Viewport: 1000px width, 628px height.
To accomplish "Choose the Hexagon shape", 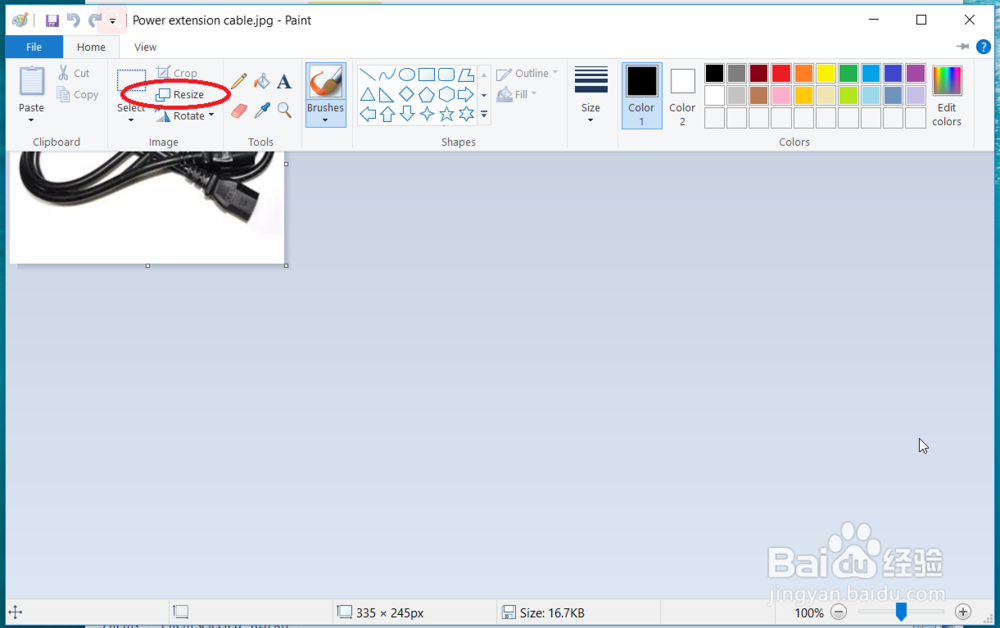I will 446,94.
